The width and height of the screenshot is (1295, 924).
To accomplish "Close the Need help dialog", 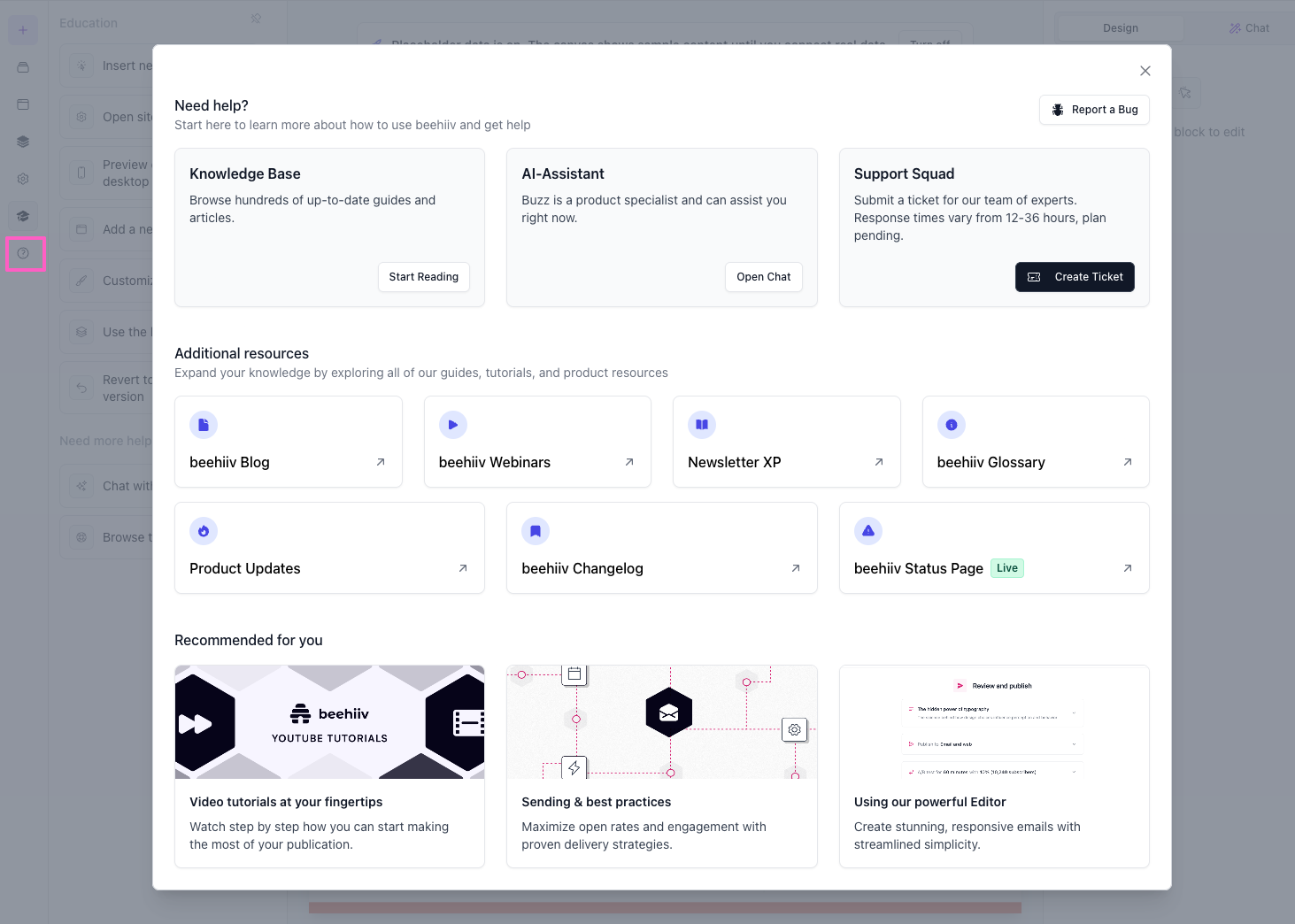I will tap(1145, 71).
